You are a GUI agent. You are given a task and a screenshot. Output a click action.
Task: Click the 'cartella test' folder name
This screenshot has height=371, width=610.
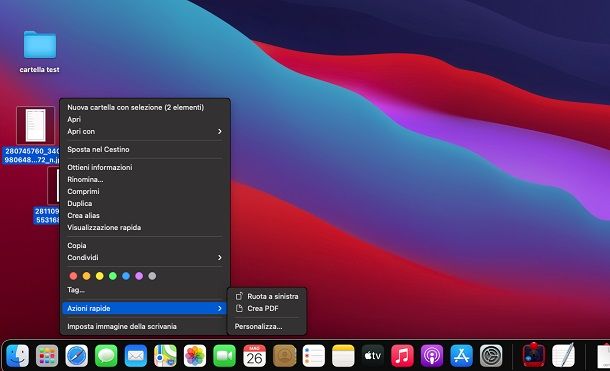(40, 70)
